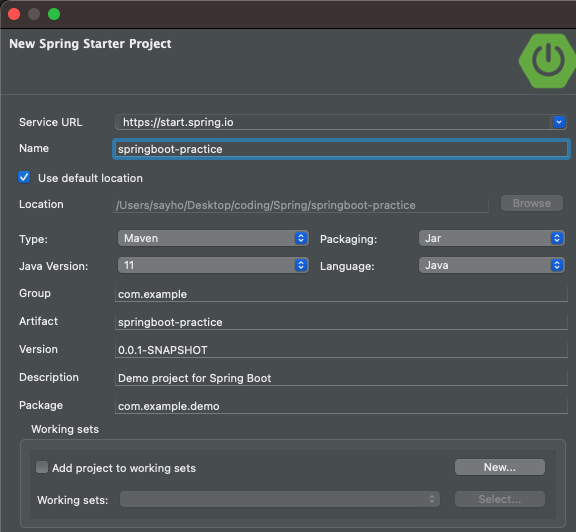Open the Java Version dropdown showing 11

[213, 265]
